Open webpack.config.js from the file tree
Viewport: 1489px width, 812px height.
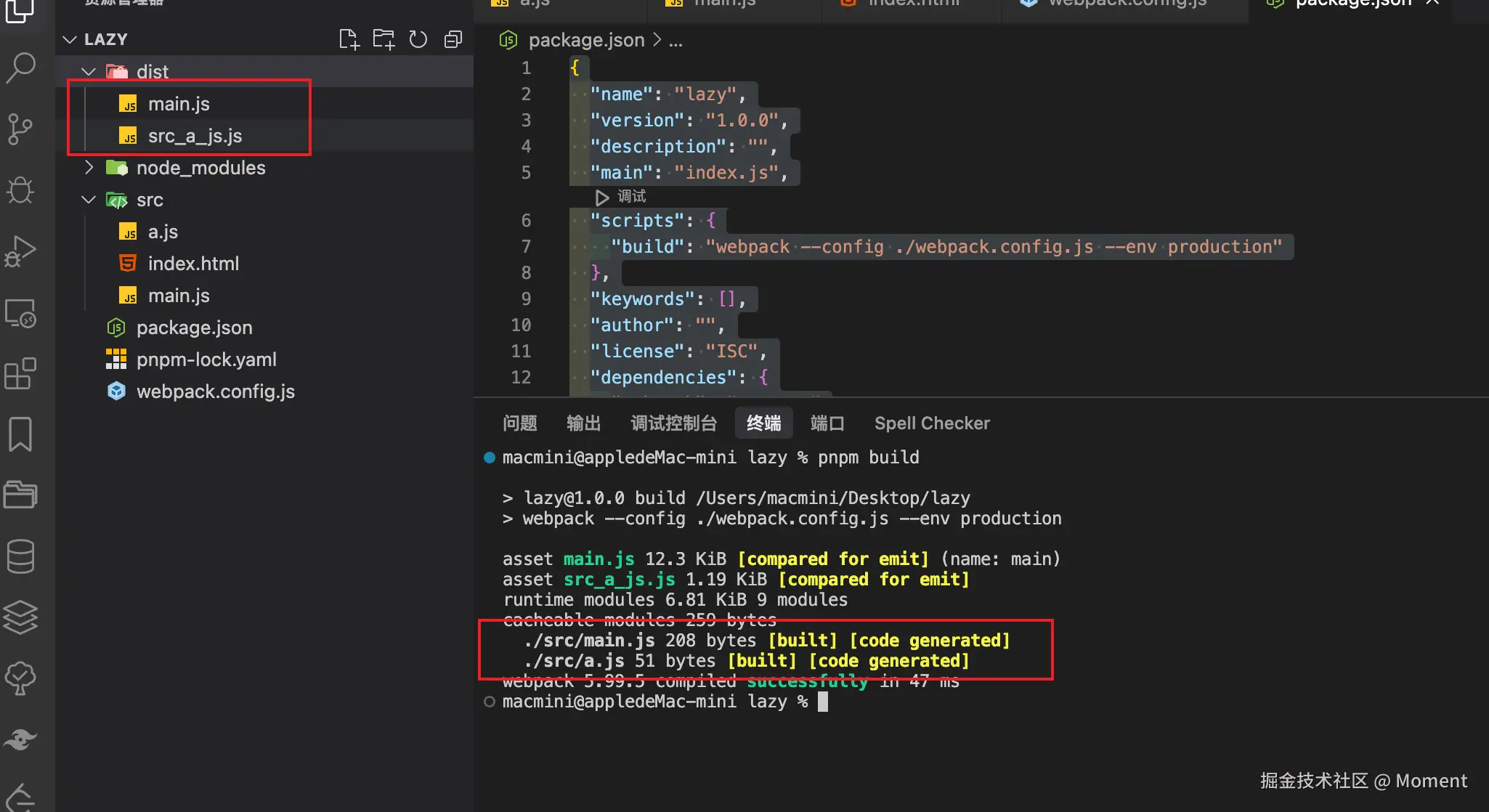(215, 391)
